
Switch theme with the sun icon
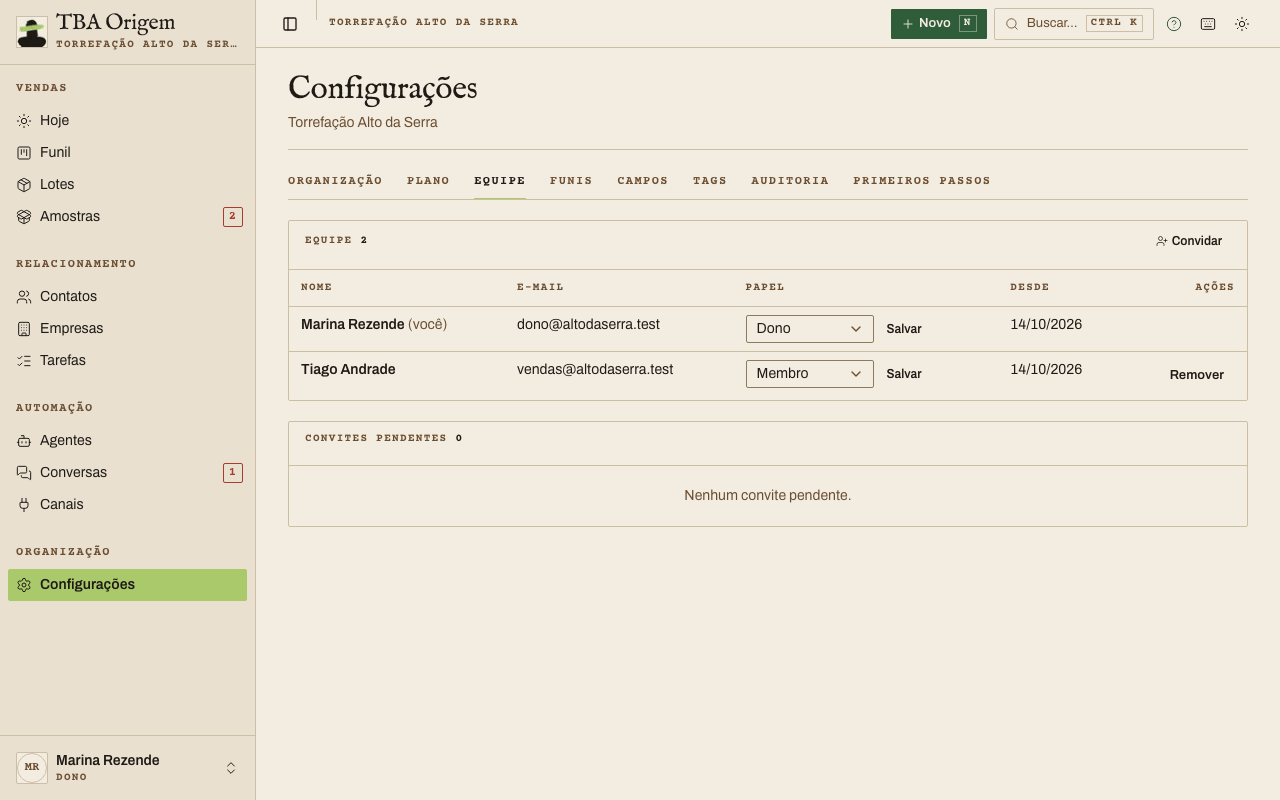(x=1242, y=24)
